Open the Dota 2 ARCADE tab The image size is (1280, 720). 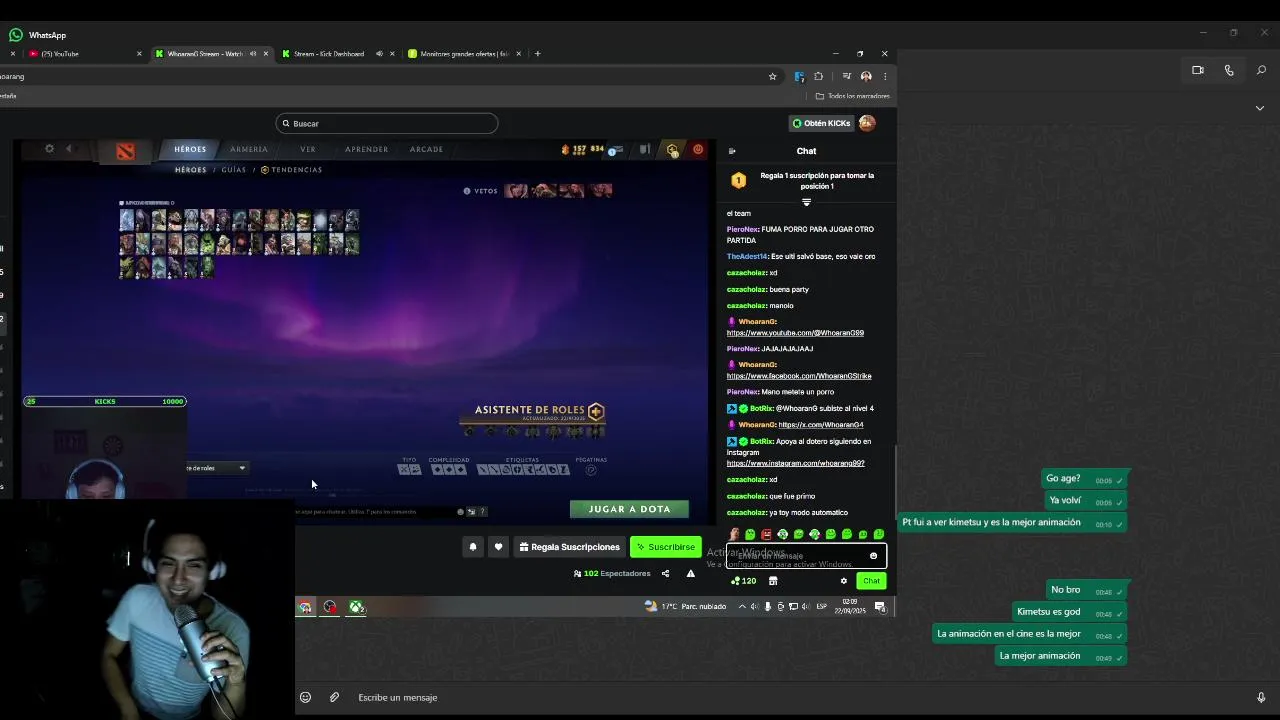coord(426,149)
